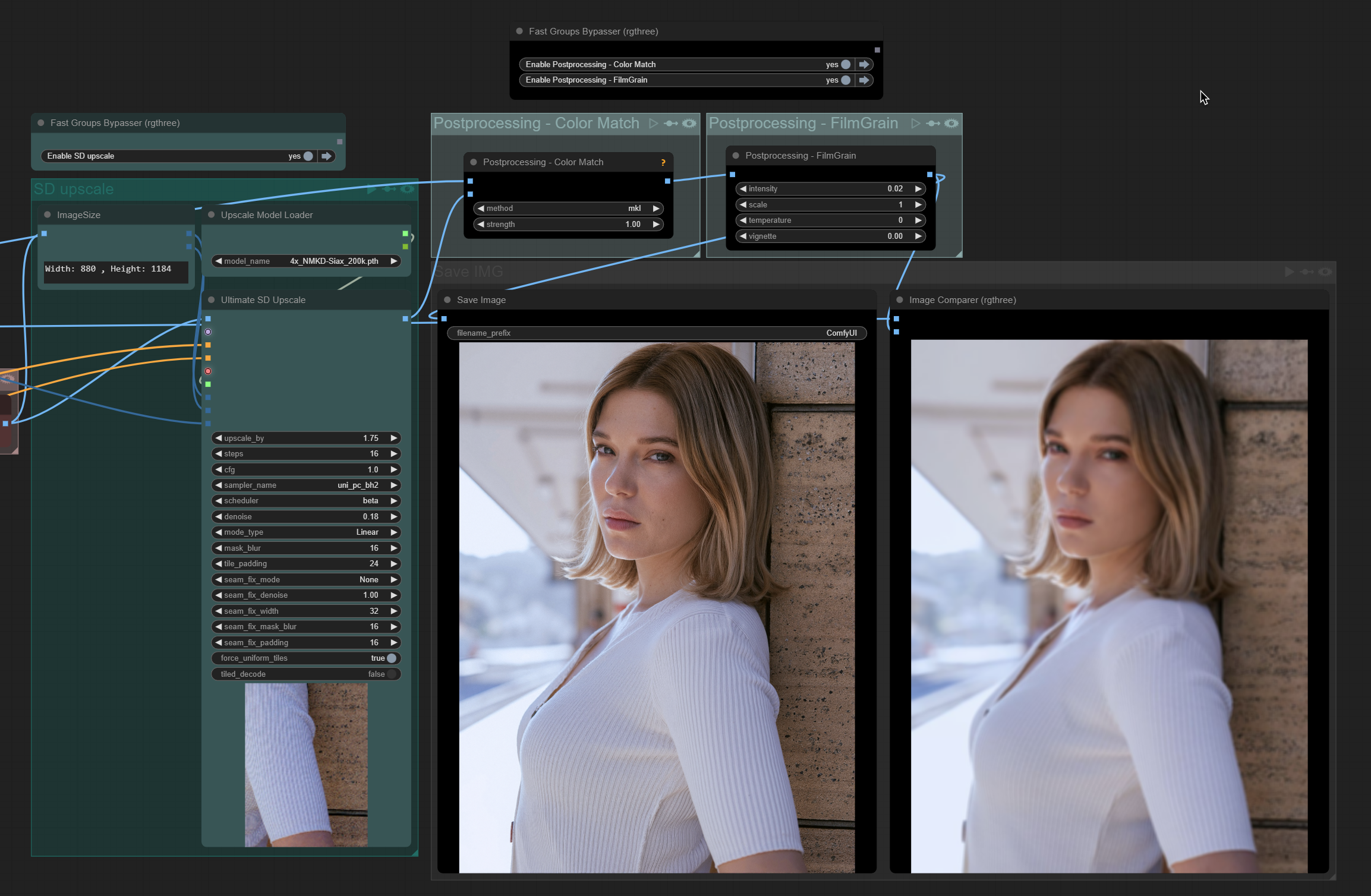The height and width of the screenshot is (896, 1371).
Task: Open the sampler_name combo selector
Action: point(306,485)
